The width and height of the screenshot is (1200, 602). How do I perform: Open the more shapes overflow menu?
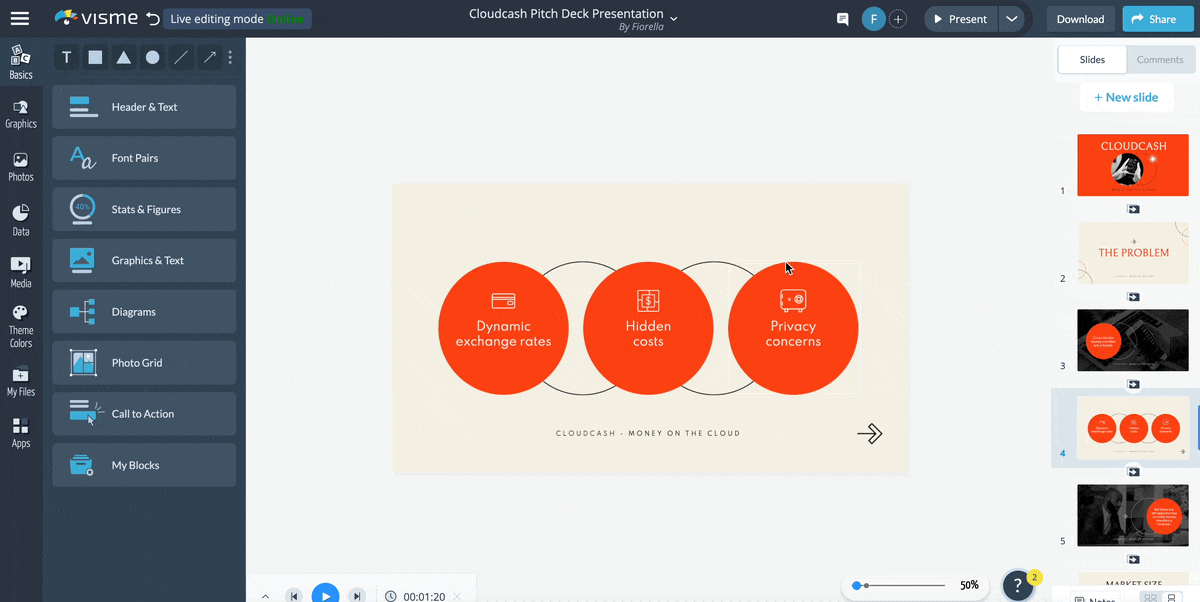(230, 57)
